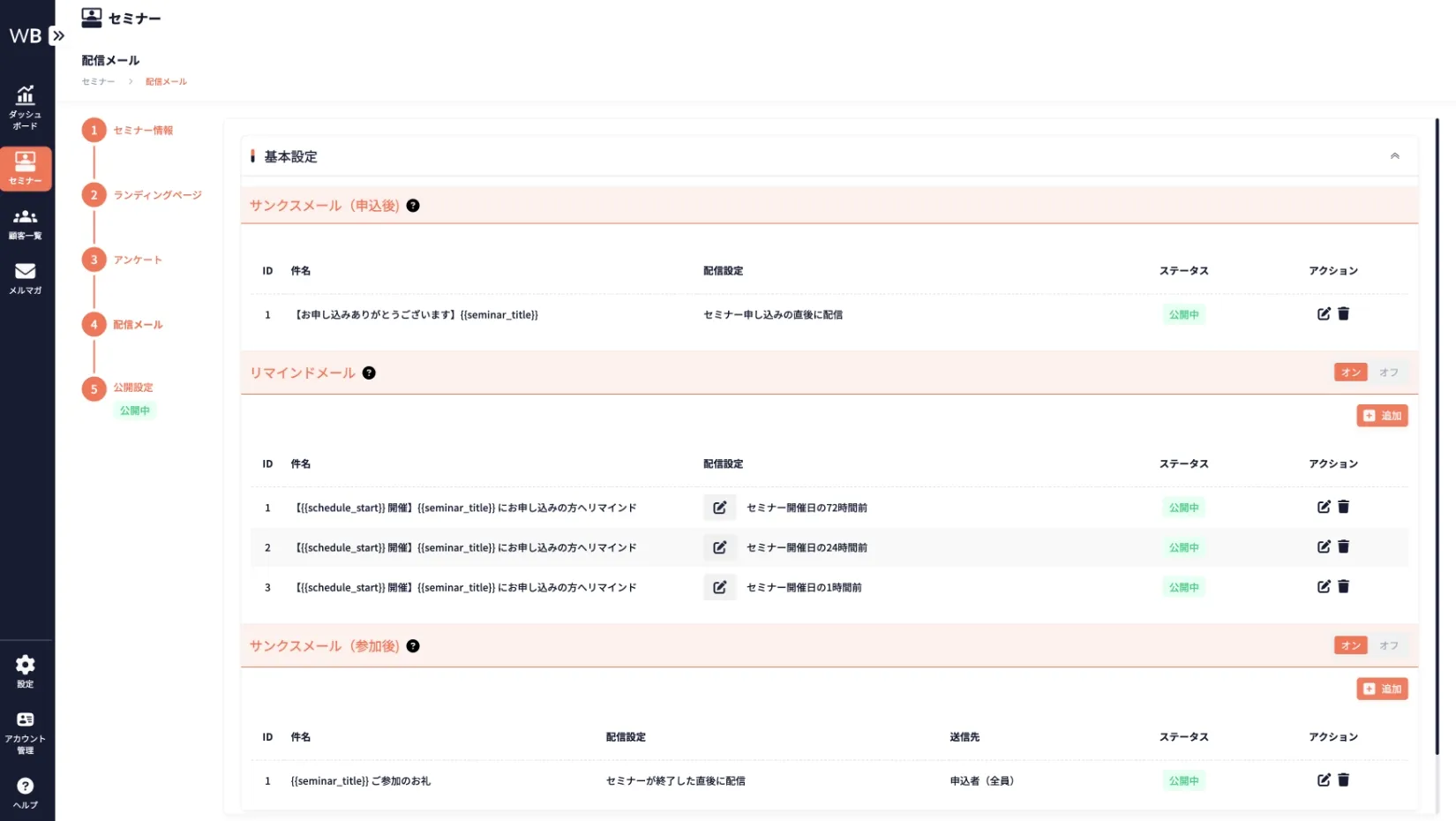Expand the sidebar with double-chevron icon

(58, 36)
